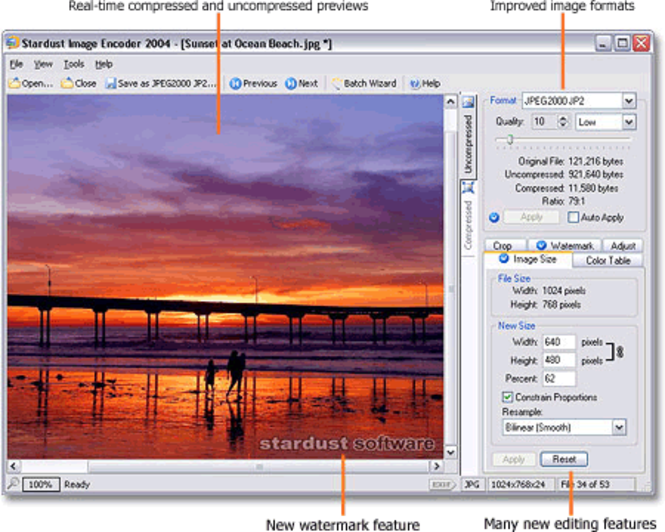Viewport: 665px width, 532px height.
Task: Click the New Size Height field
Action: click(559, 360)
